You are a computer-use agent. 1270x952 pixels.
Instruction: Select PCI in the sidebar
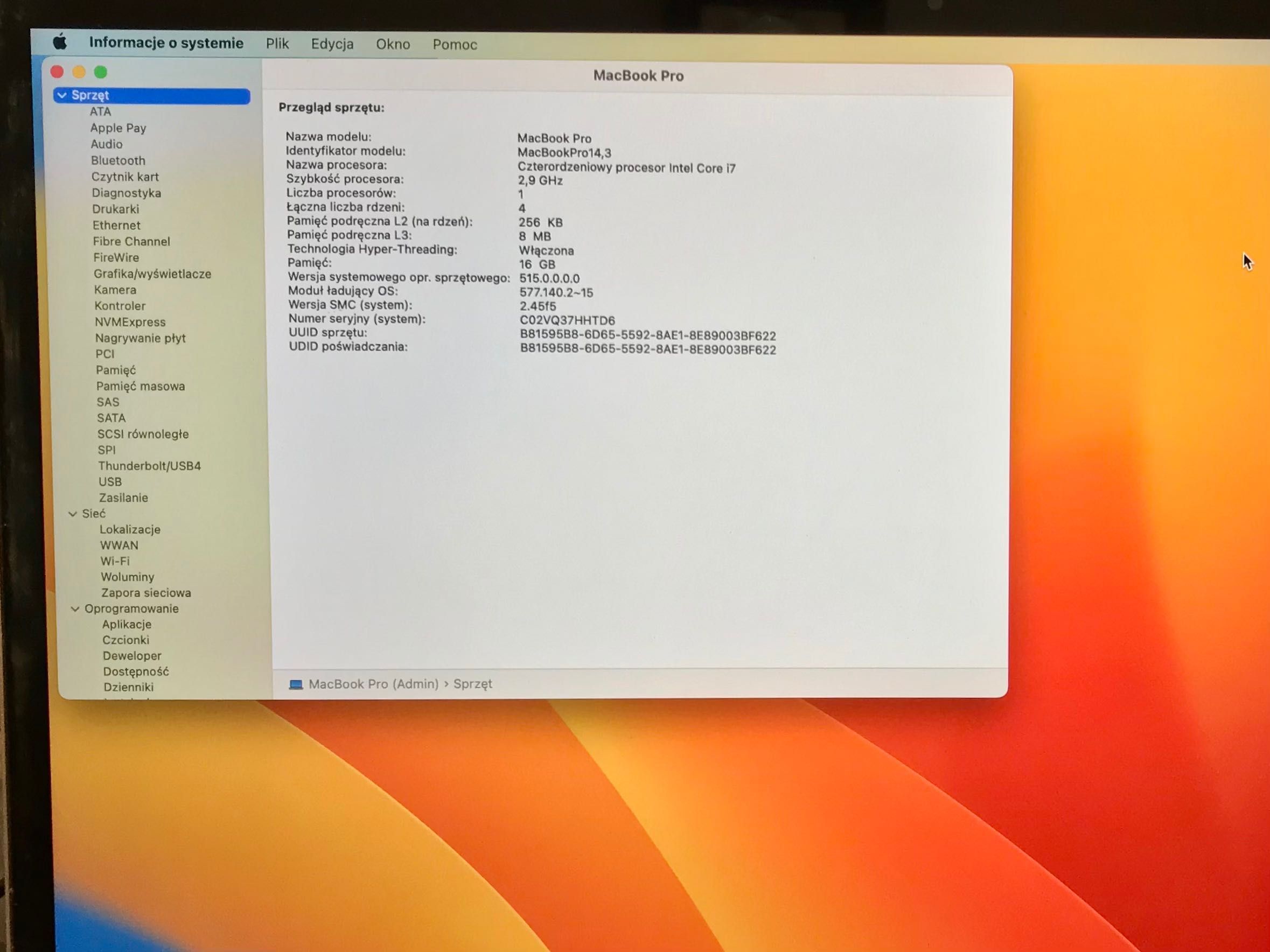pyautogui.click(x=105, y=354)
